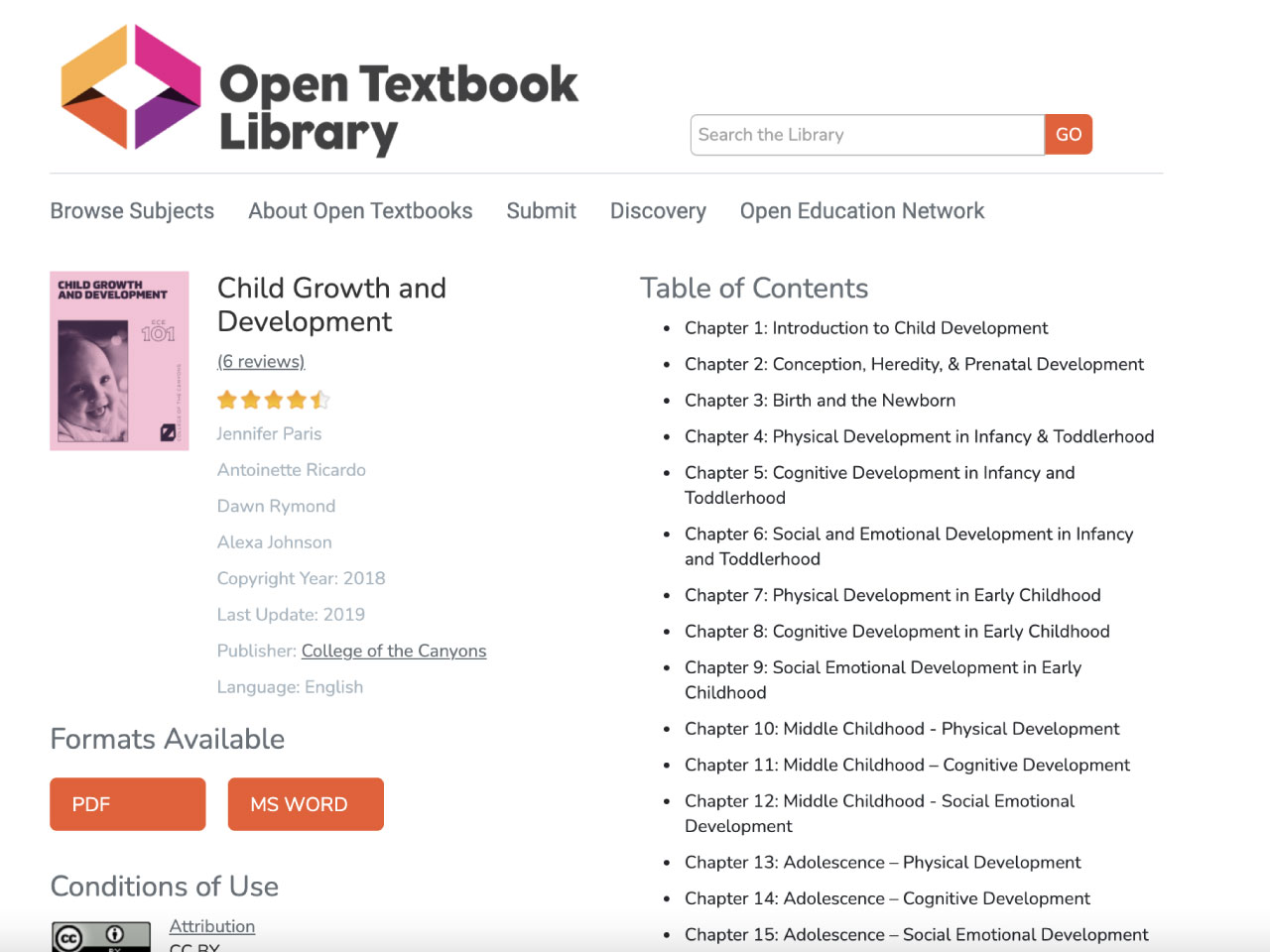
Task: Download the PDF format
Action: pos(128,804)
